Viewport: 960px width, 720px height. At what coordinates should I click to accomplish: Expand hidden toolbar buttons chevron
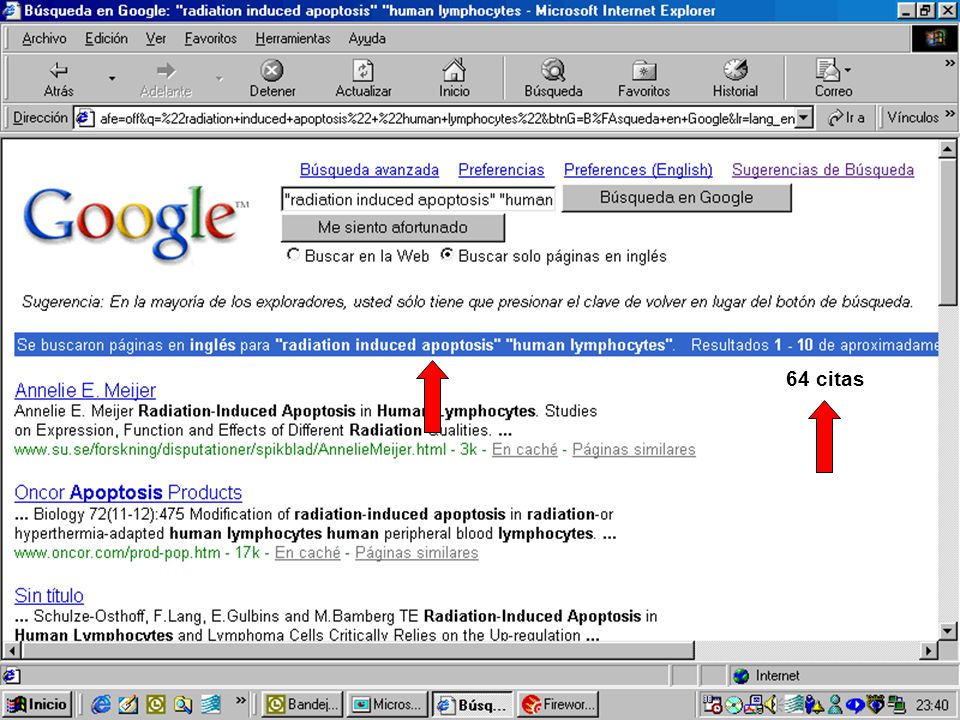click(950, 63)
